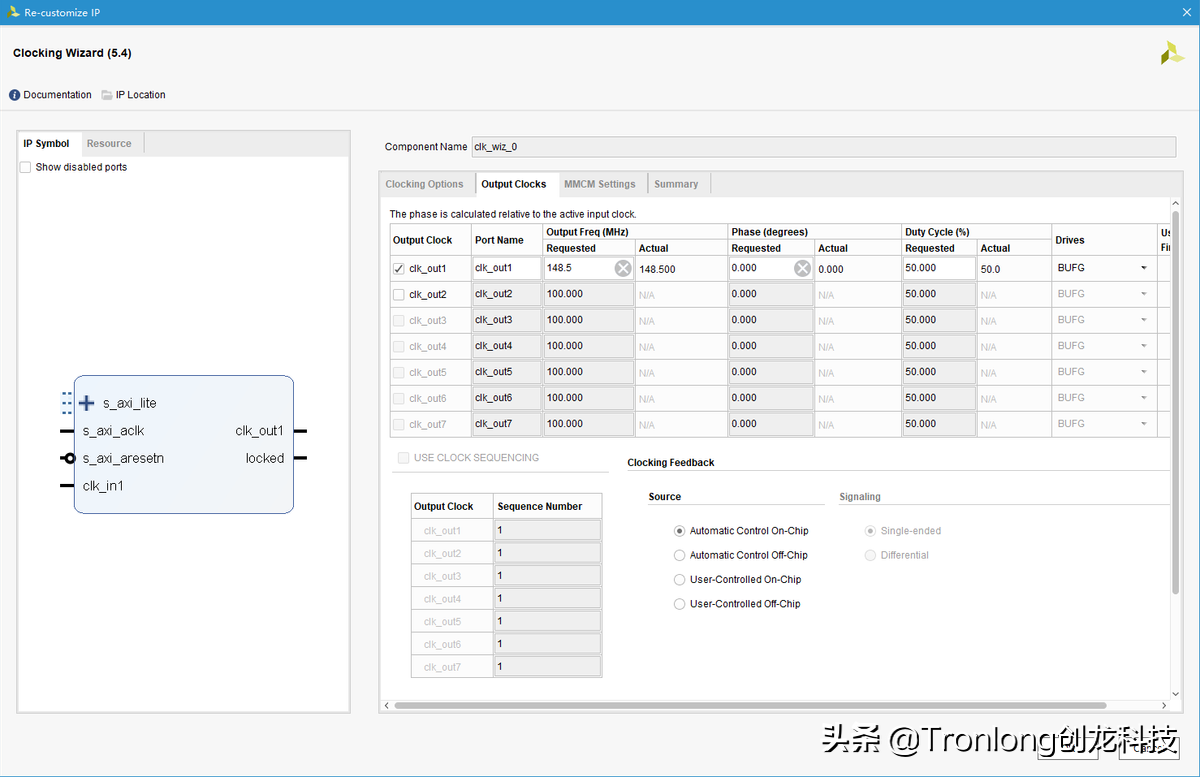
Task: Edit clk_out1 requested duty cycle
Action: (938, 268)
